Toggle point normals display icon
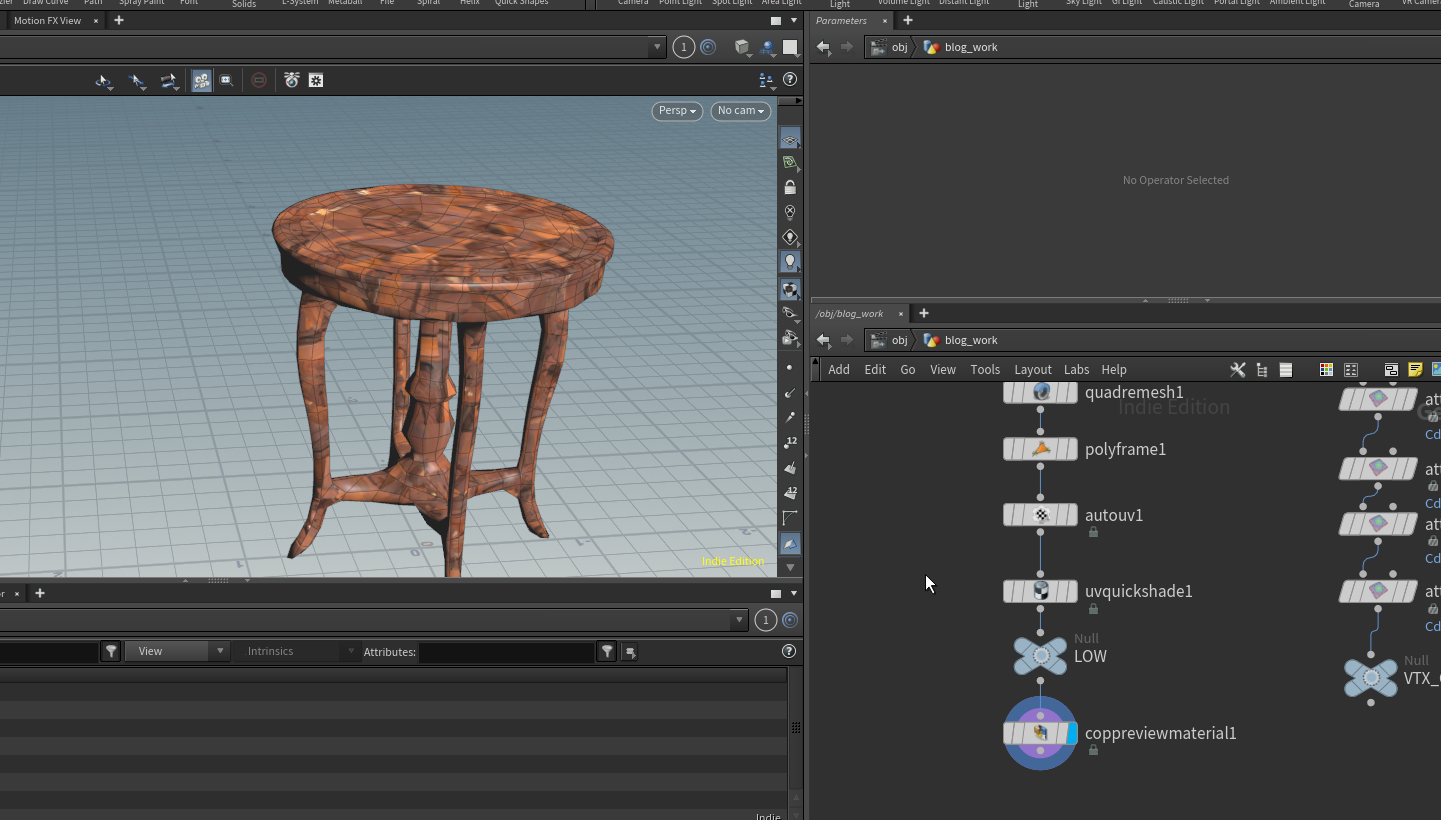Viewport: 1441px width, 820px height. tap(790, 393)
